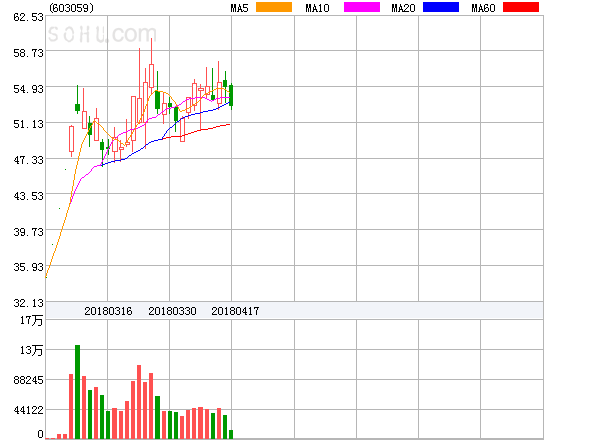Click the 13万 volume axis label
Viewport: 600px width, 440px height.
pos(32,350)
